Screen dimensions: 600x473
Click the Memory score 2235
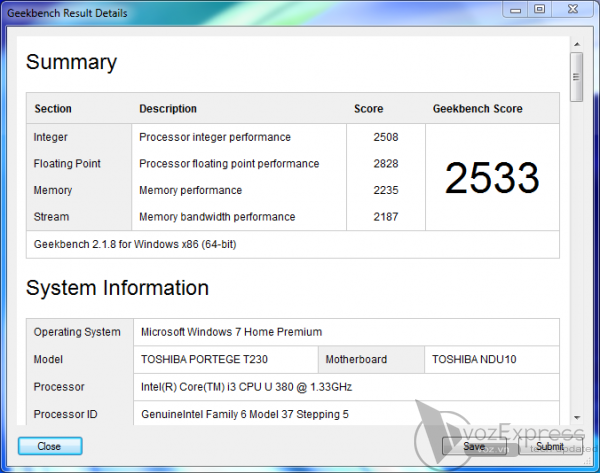[x=386, y=190]
